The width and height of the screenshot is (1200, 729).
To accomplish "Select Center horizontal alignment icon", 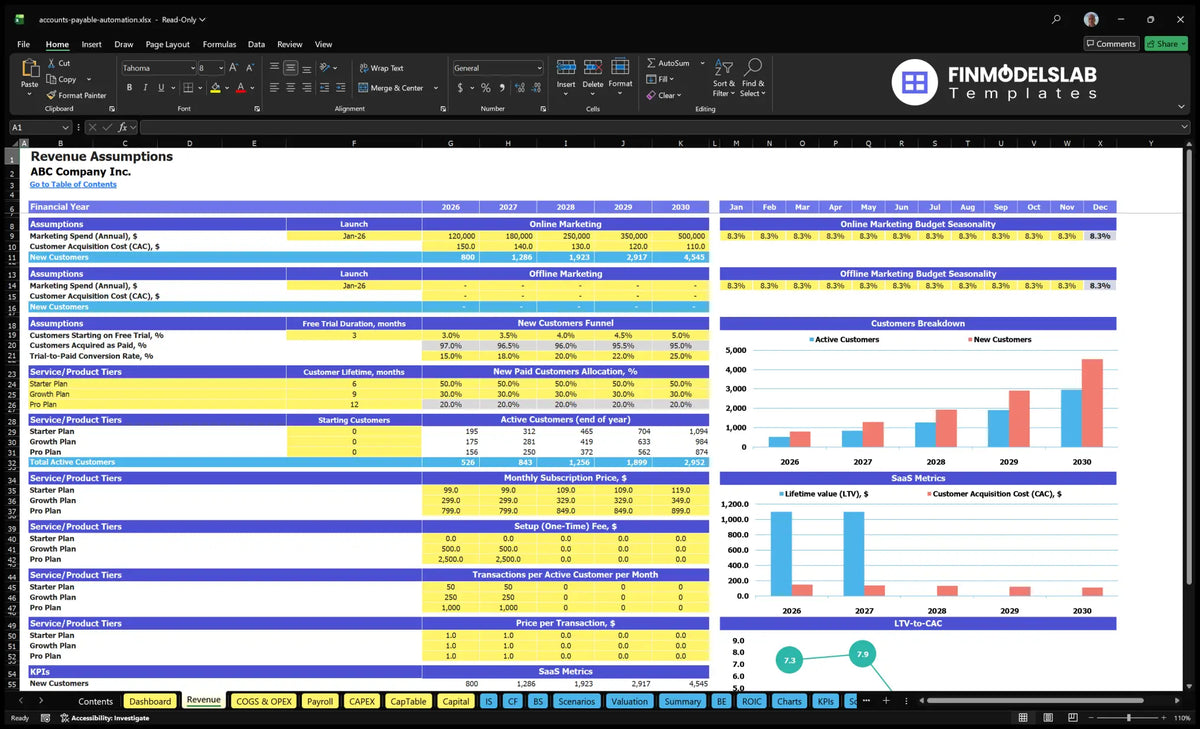I will (x=291, y=88).
